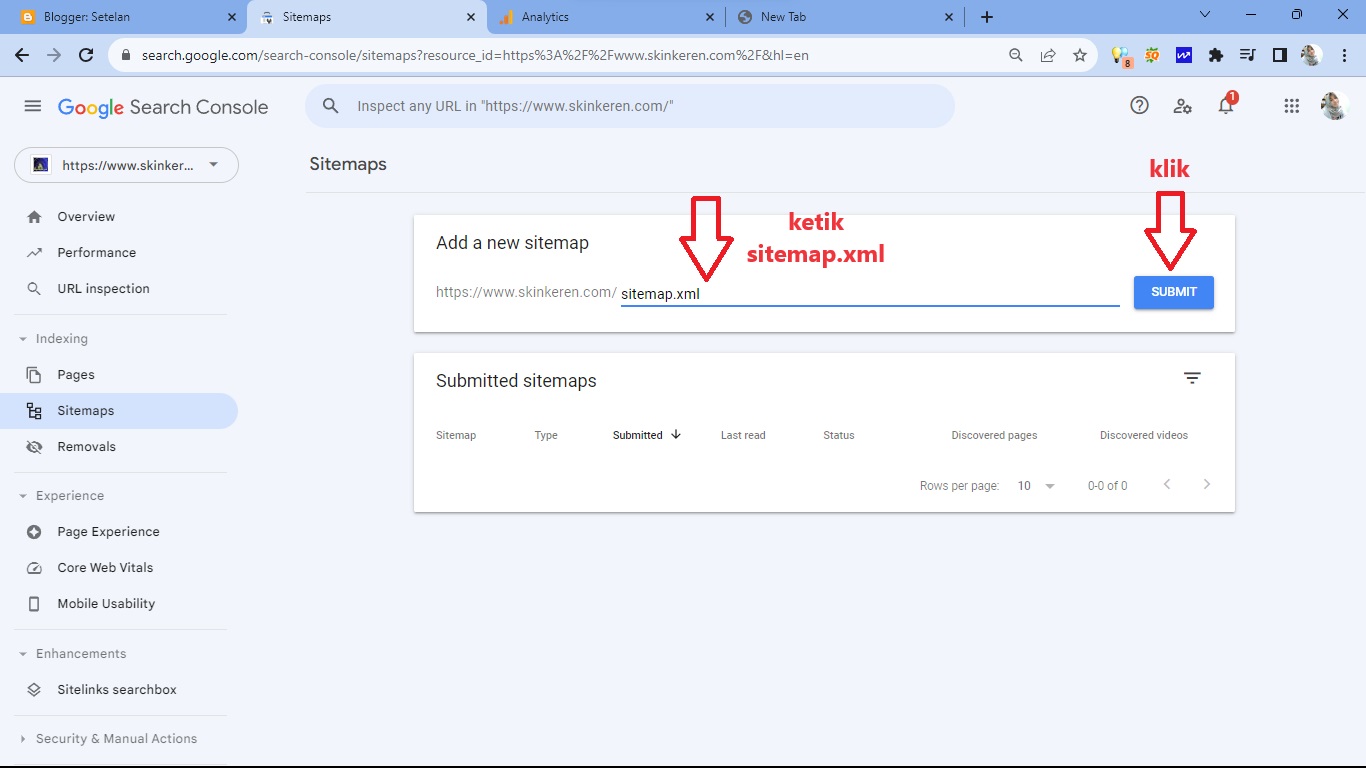This screenshot has width=1366, height=768.
Task: Open Rows per page dropdown
Action: point(1037,486)
